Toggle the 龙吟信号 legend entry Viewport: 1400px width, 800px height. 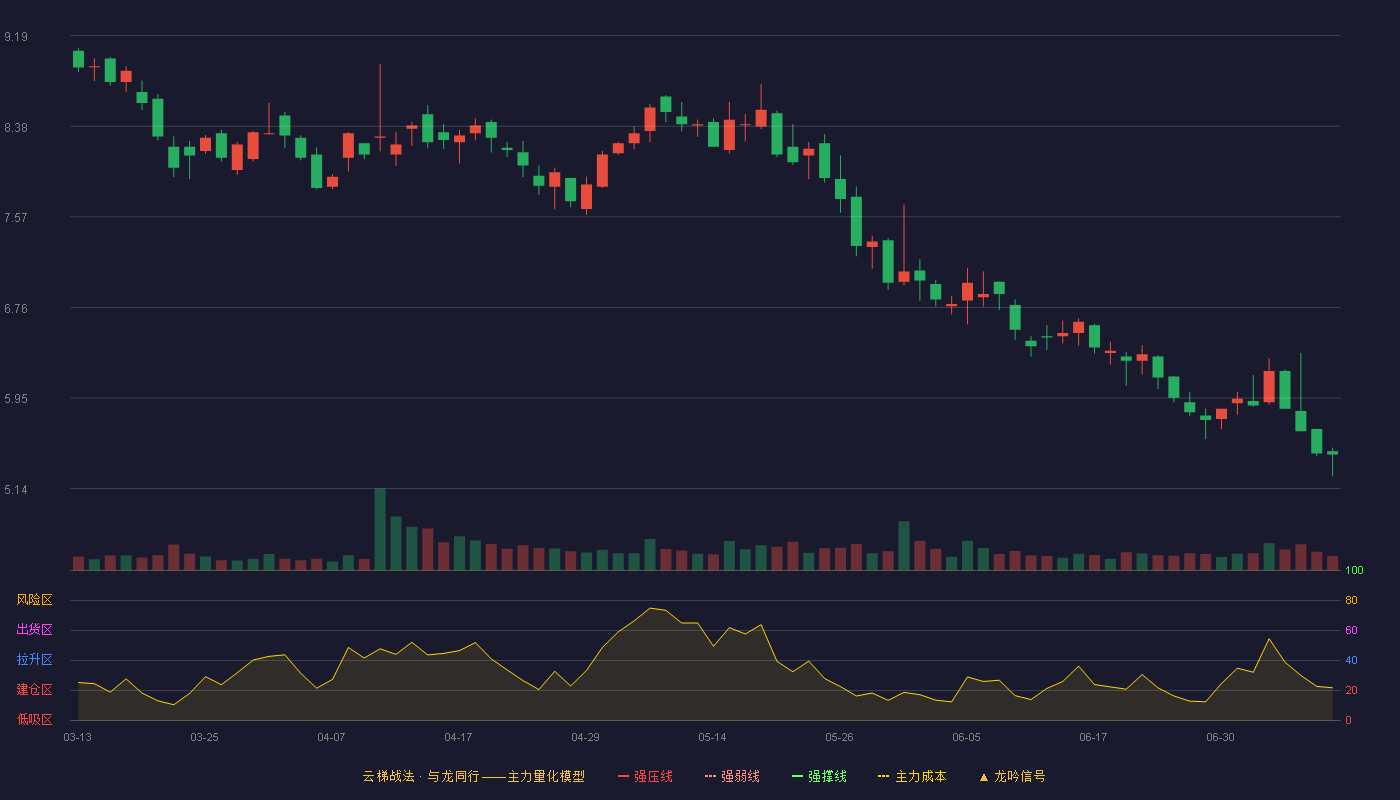point(1012,776)
